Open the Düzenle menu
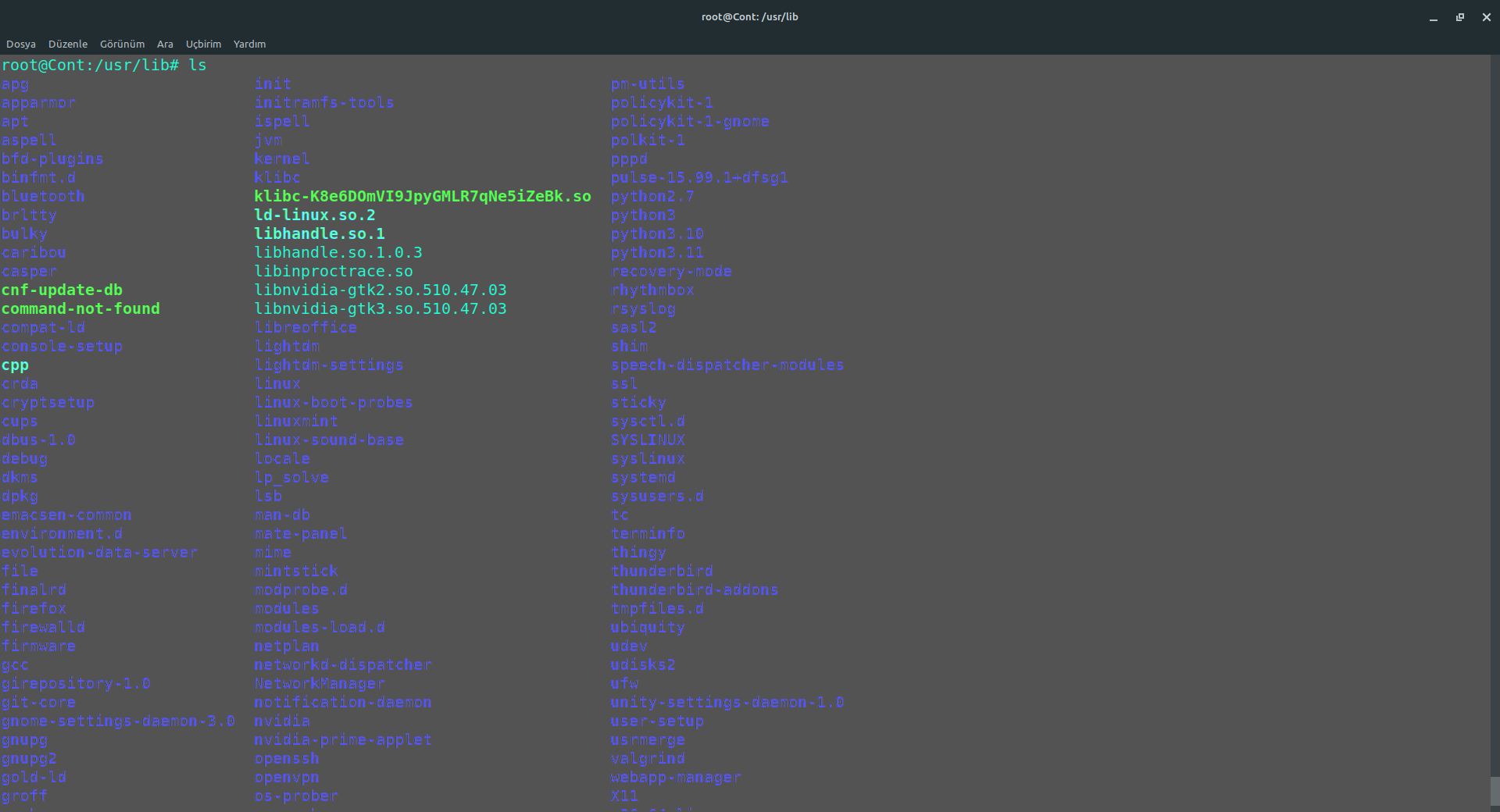 coord(68,45)
